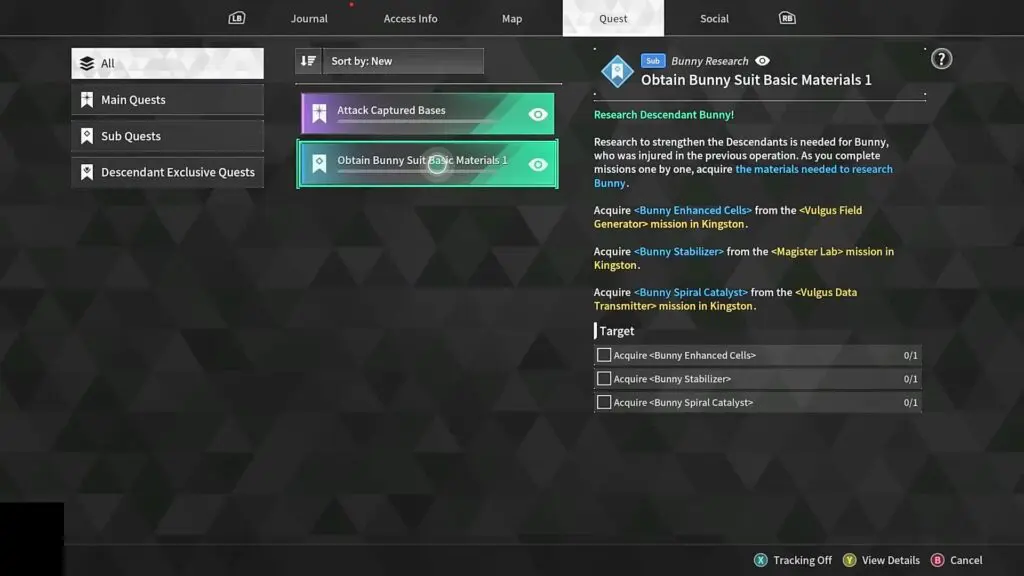
Task: Click the B button Cancel icon
Action: click(937, 560)
